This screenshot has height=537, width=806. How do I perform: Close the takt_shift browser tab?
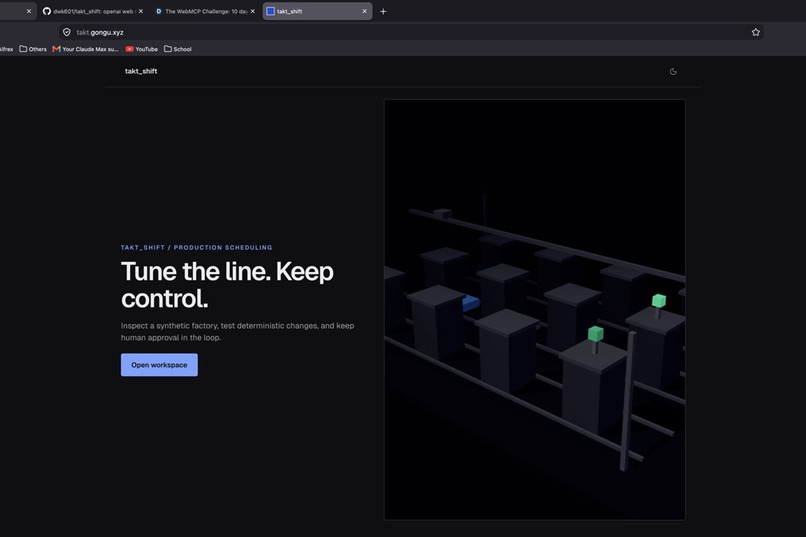pyautogui.click(x=364, y=11)
